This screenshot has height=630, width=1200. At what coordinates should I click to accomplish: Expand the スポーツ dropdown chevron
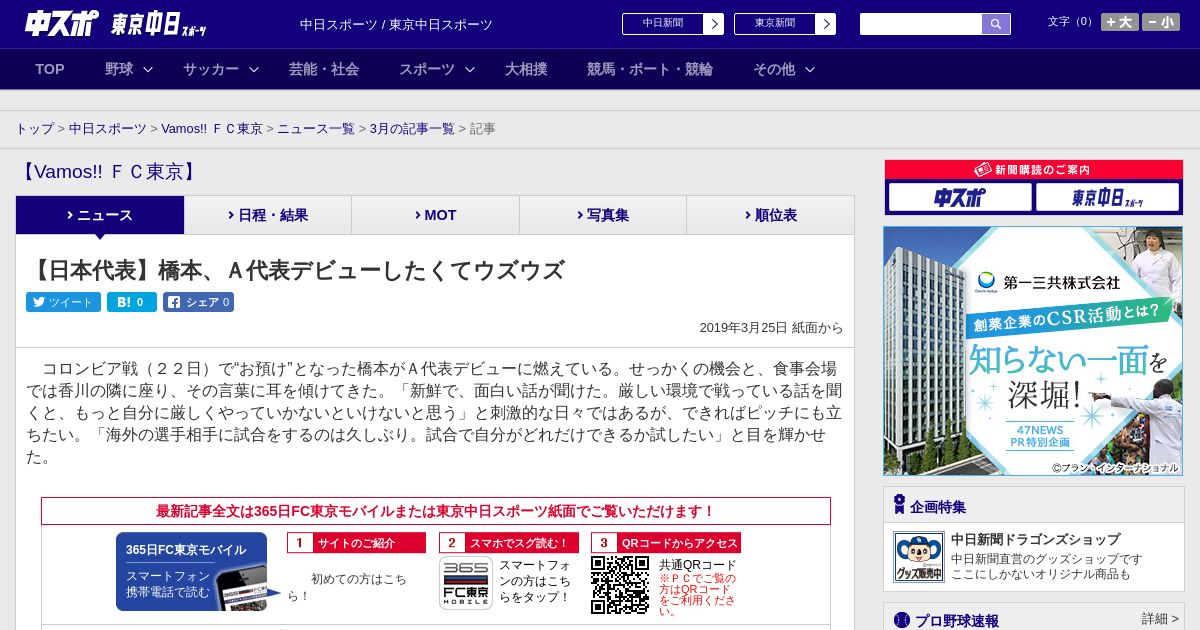click(x=470, y=70)
